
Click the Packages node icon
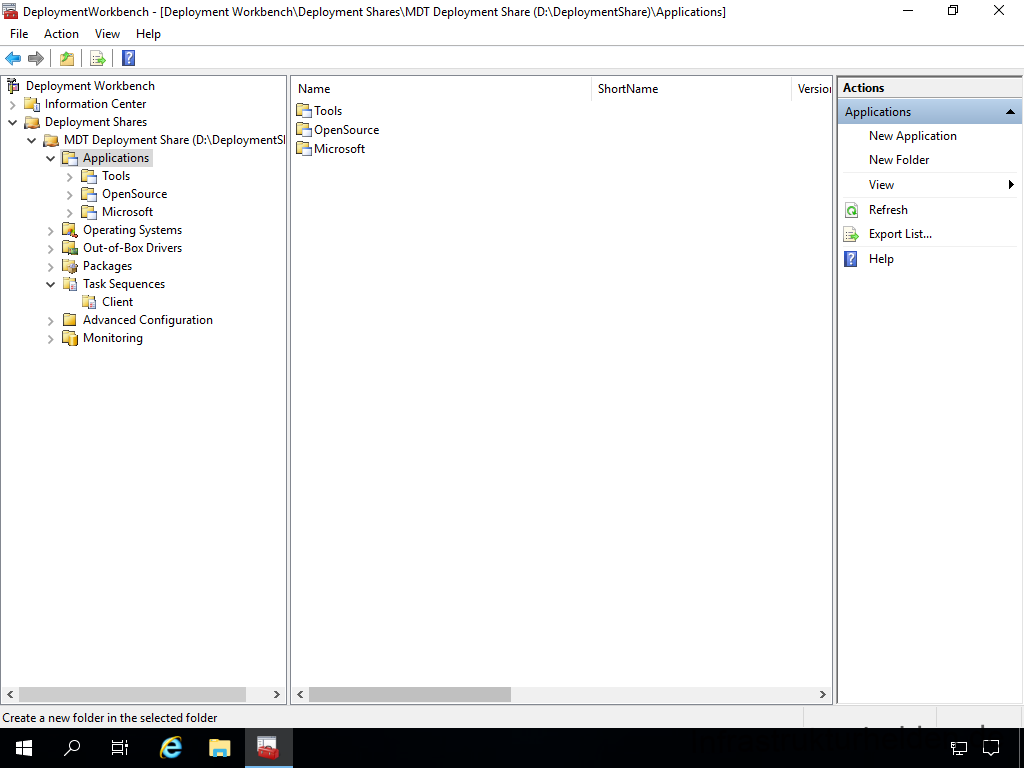70,266
